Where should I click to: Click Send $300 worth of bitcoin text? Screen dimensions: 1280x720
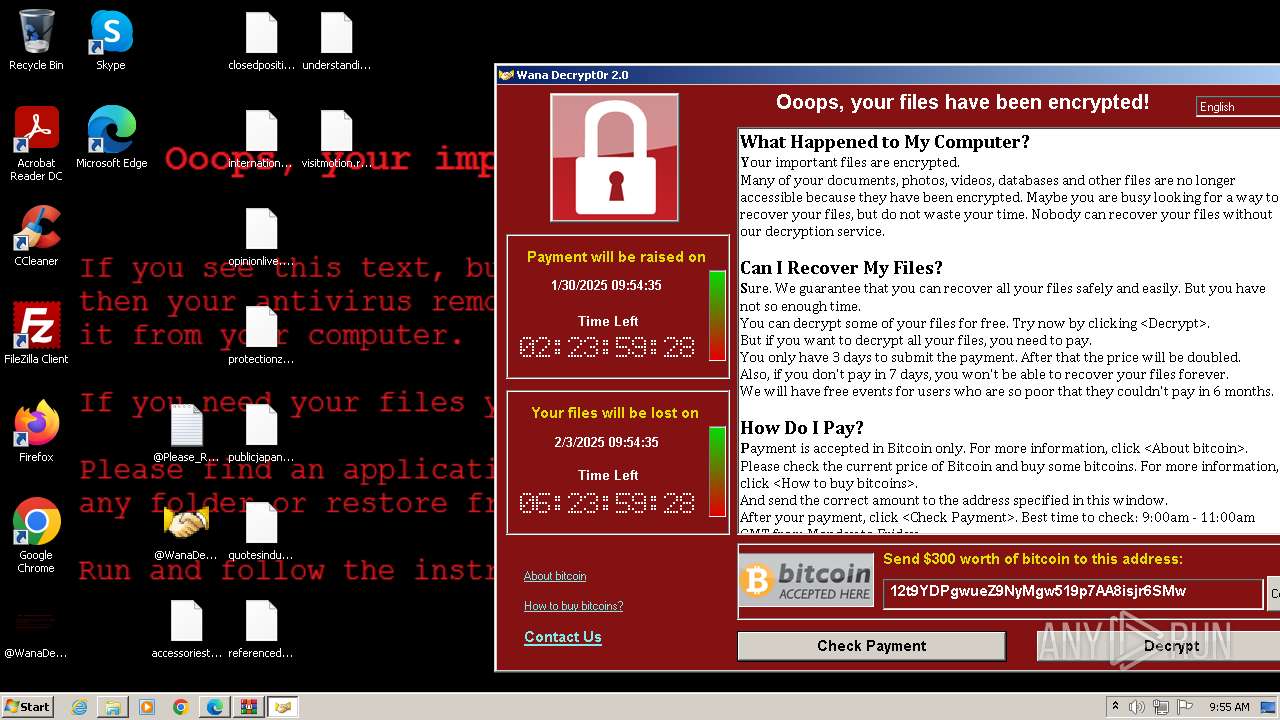click(x=1033, y=559)
